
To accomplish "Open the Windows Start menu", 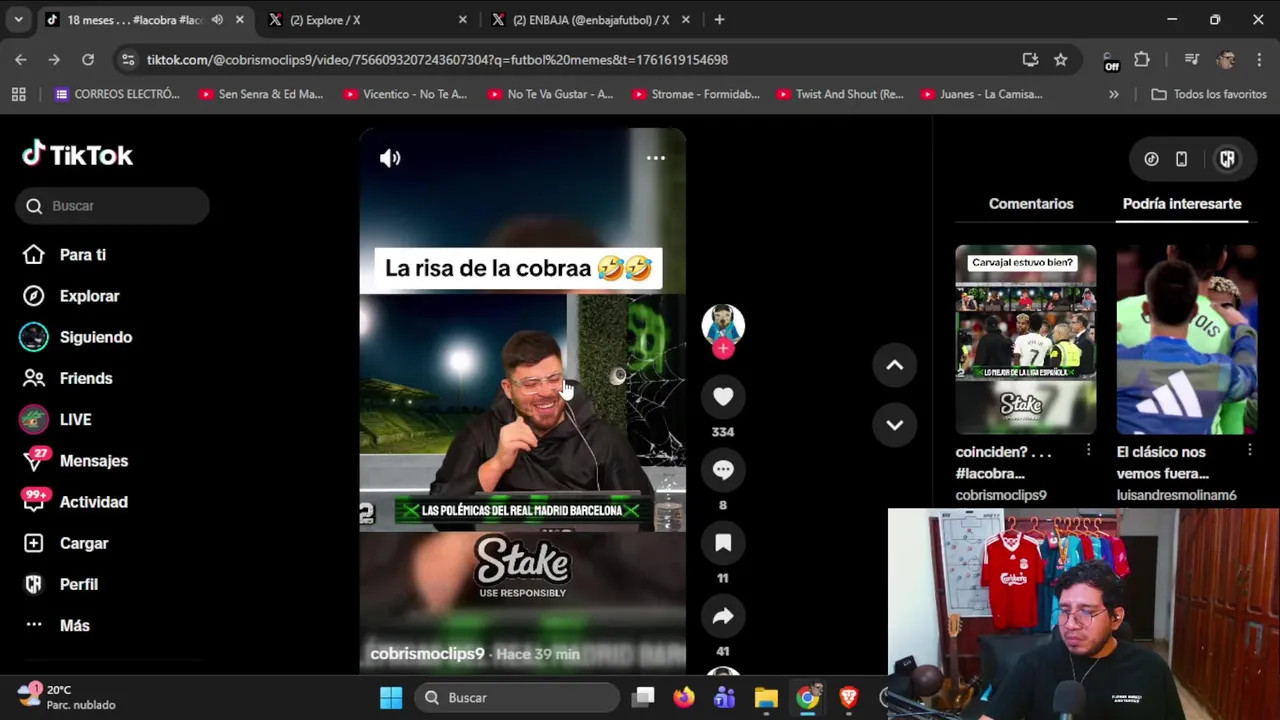I will (x=391, y=698).
